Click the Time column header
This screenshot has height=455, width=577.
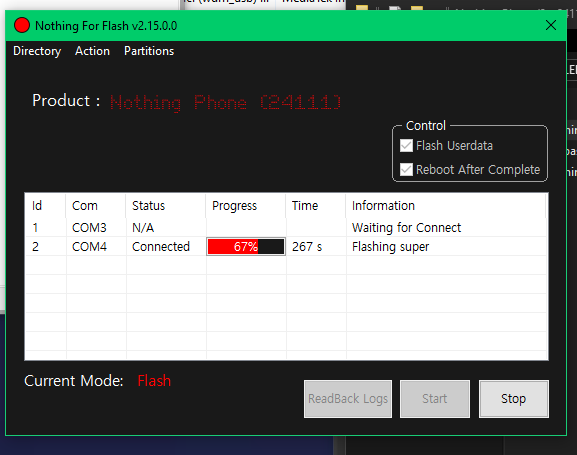coord(315,205)
